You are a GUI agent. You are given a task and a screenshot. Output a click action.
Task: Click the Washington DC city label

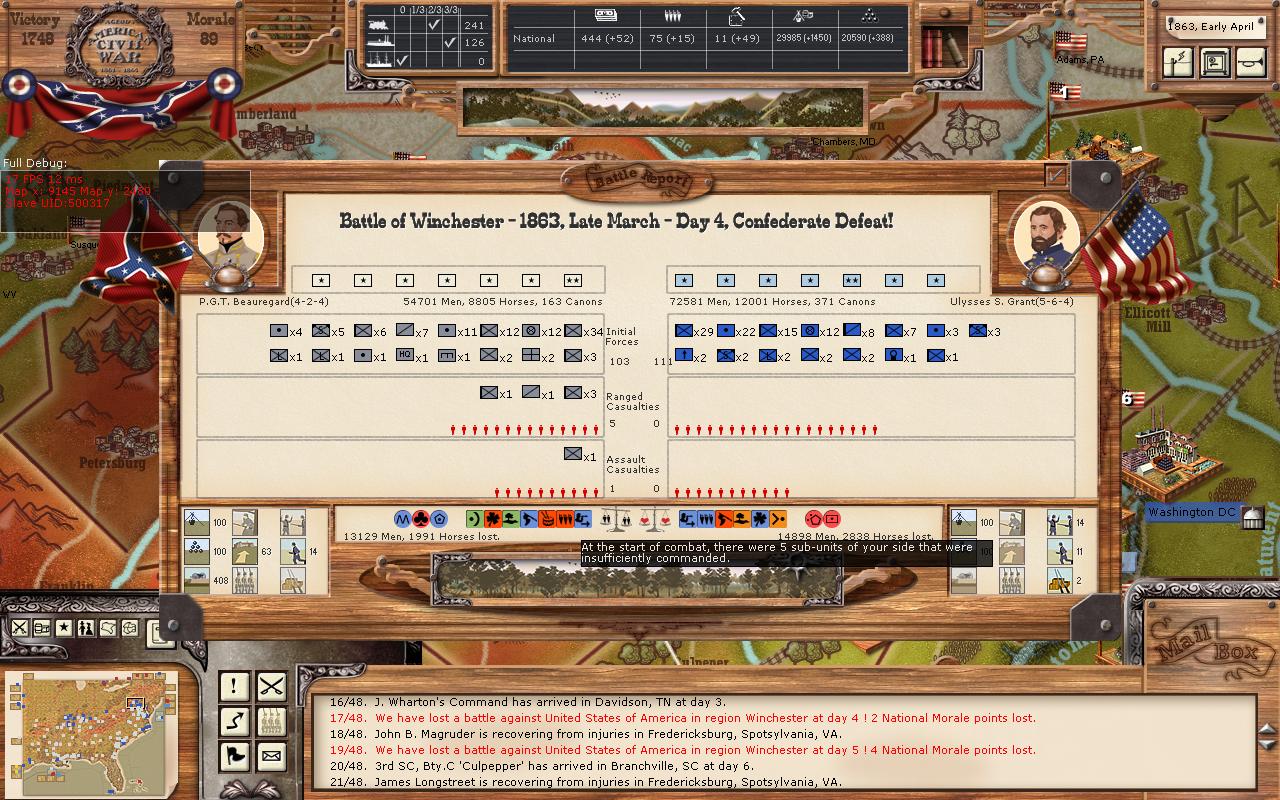1192,513
